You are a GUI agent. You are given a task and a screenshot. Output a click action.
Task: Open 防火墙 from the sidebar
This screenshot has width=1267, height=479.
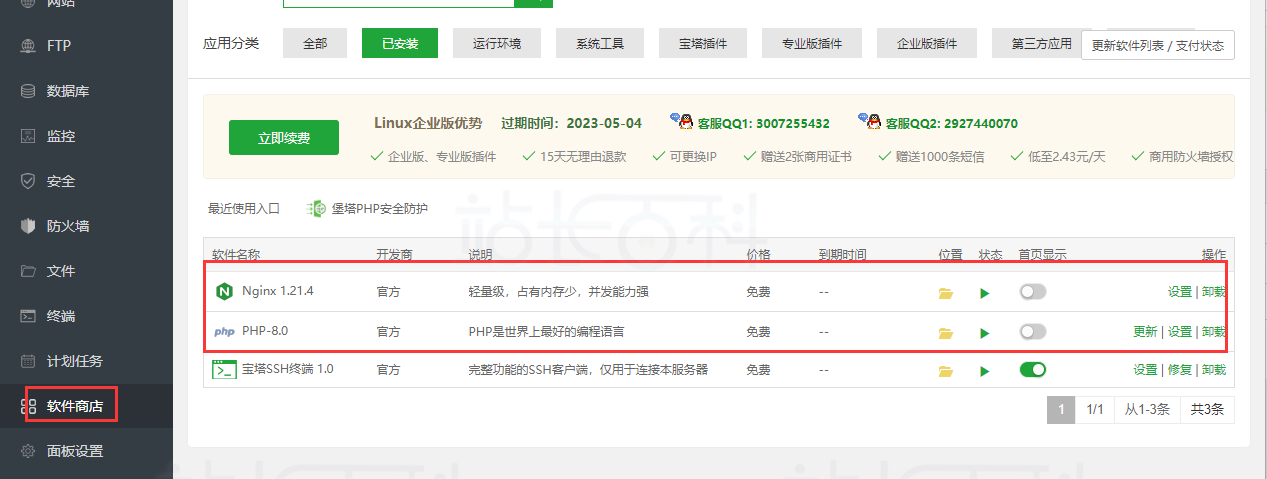pos(67,226)
